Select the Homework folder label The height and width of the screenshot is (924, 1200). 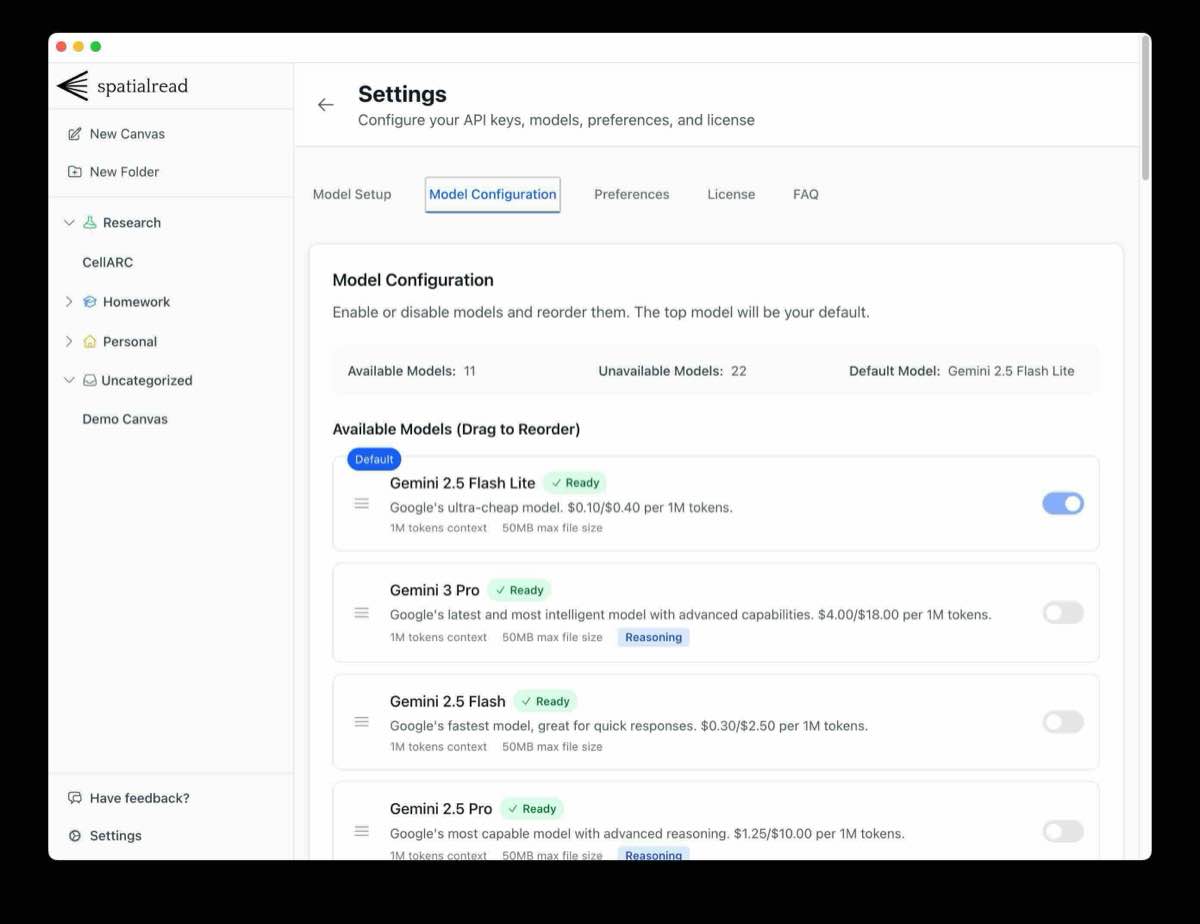tap(136, 302)
